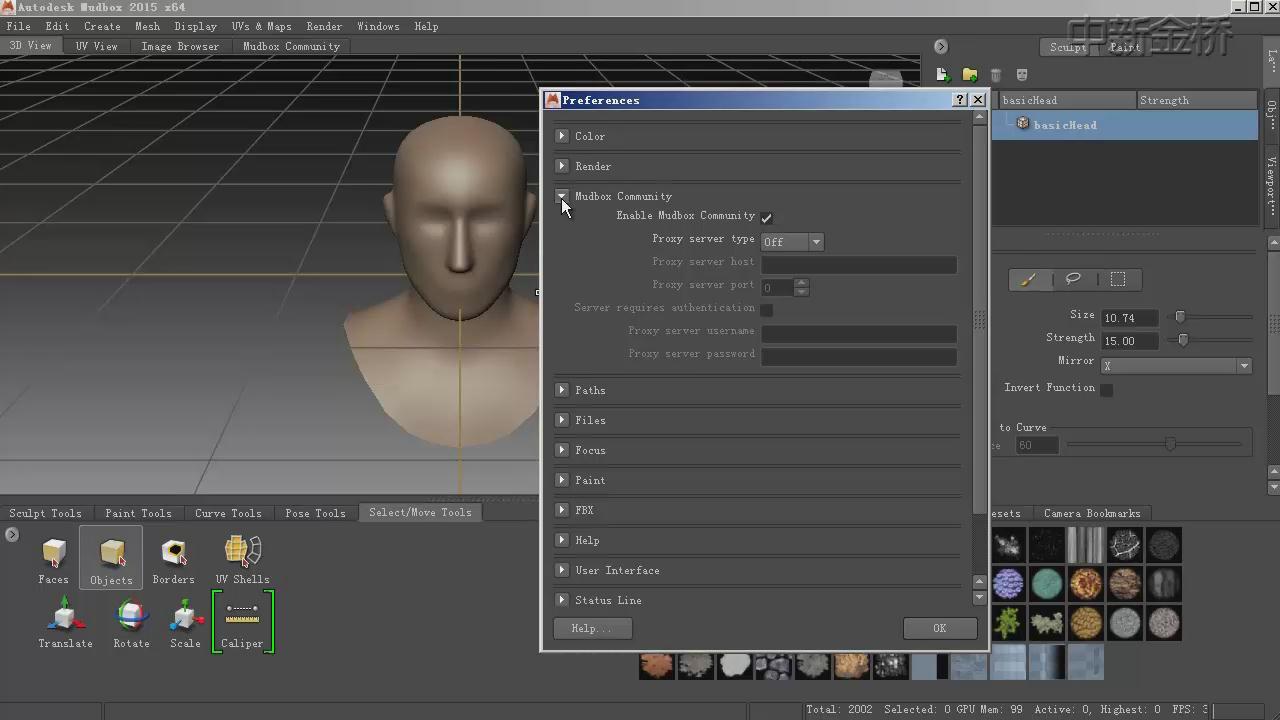Switch to the Paint Tools tab
This screenshot has height=720, width=1280.
(138, 513)
